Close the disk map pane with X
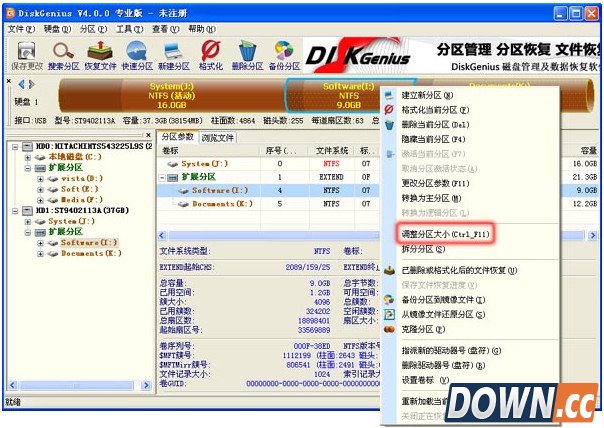 point(9,81)
